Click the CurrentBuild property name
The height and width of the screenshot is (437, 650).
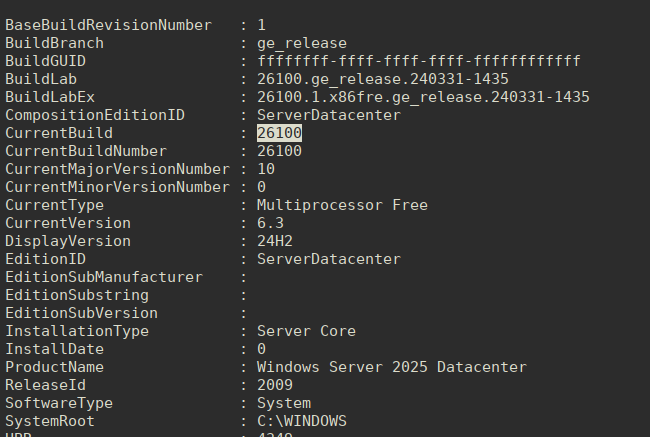coord(59,133)
